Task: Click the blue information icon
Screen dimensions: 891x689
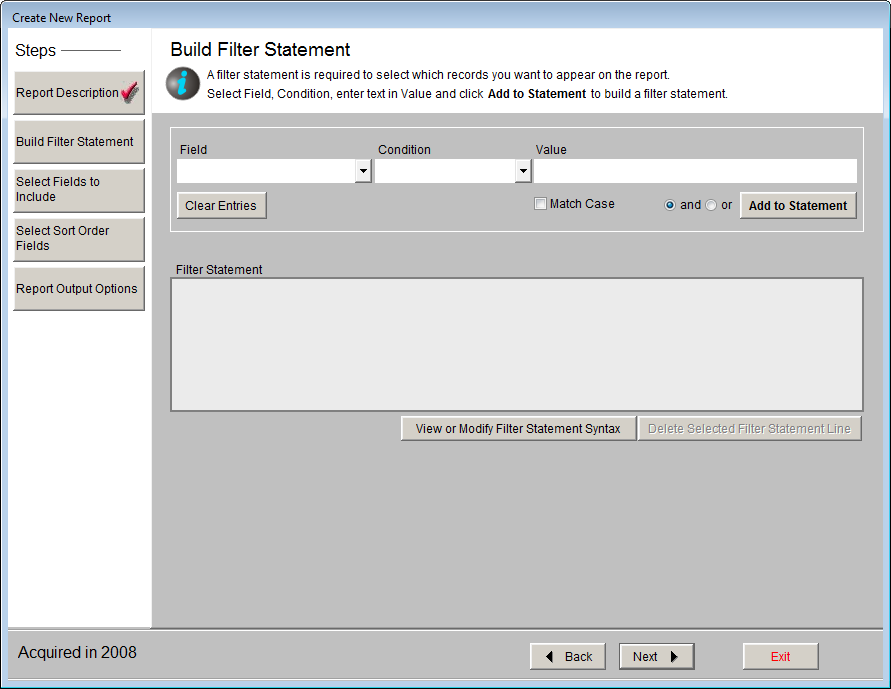Action: (x=182, y=82)
